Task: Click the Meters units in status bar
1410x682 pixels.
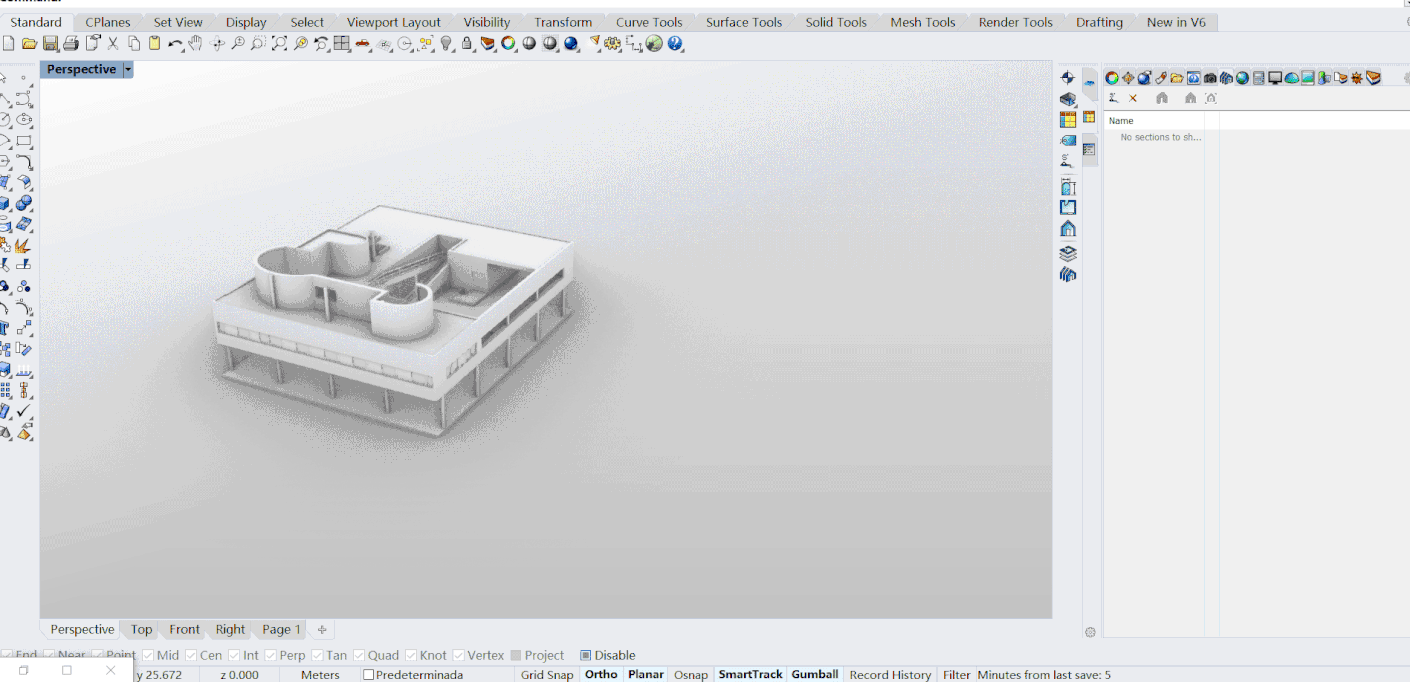Action: 320,675
